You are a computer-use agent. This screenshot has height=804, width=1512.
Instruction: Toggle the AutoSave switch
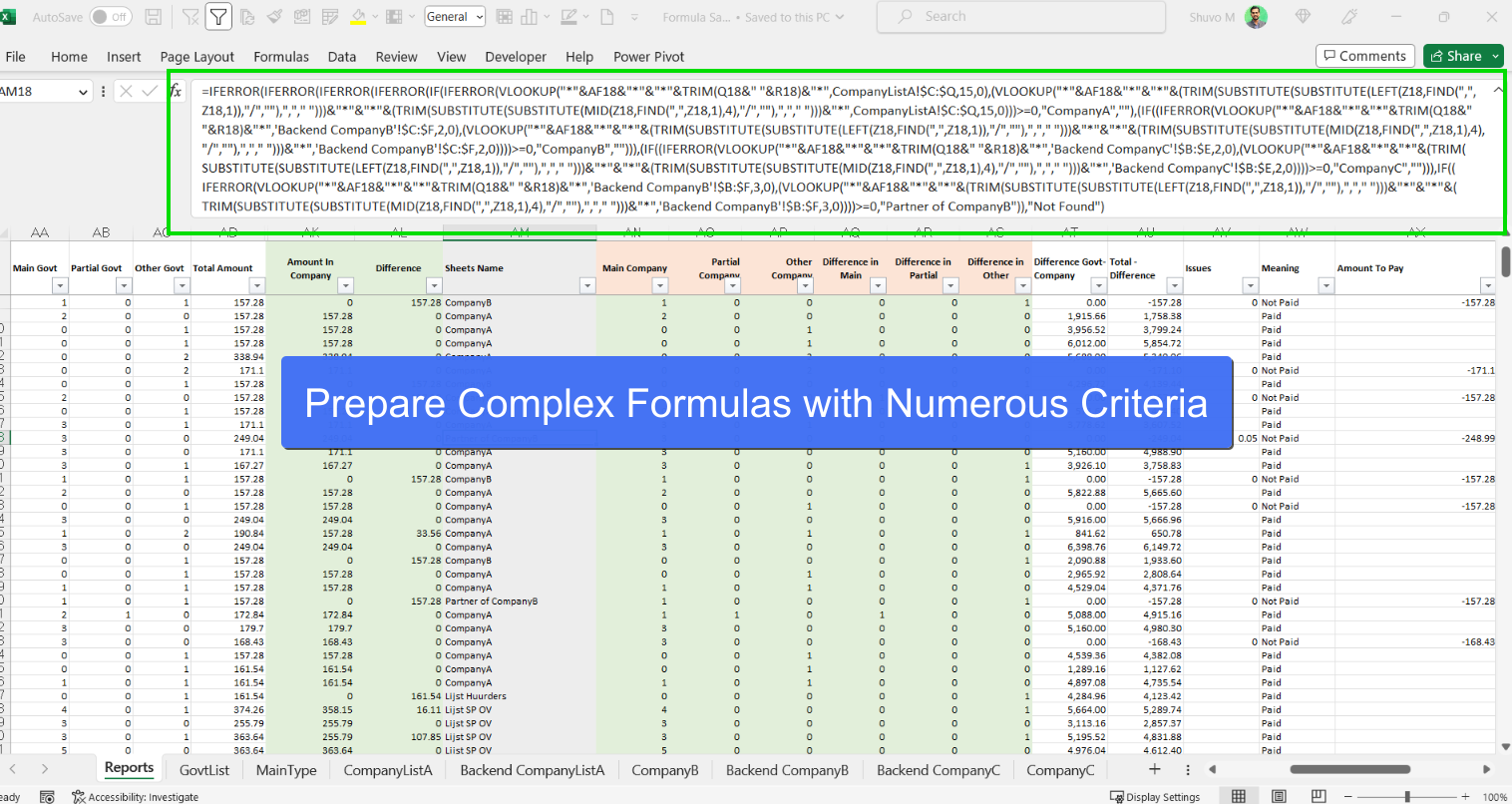click(111, 17)
